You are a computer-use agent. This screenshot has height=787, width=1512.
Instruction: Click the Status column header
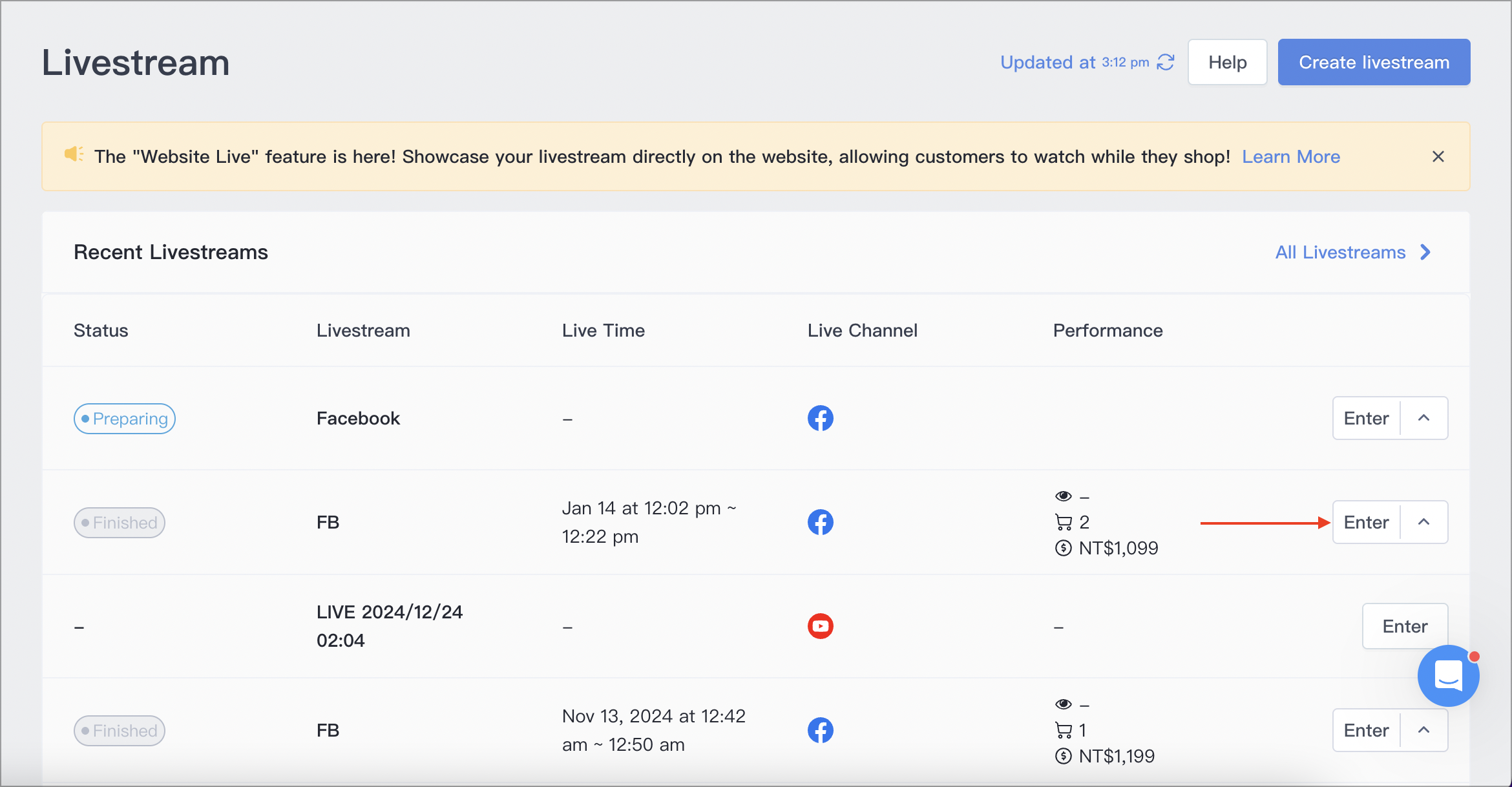tap(101, 330)
